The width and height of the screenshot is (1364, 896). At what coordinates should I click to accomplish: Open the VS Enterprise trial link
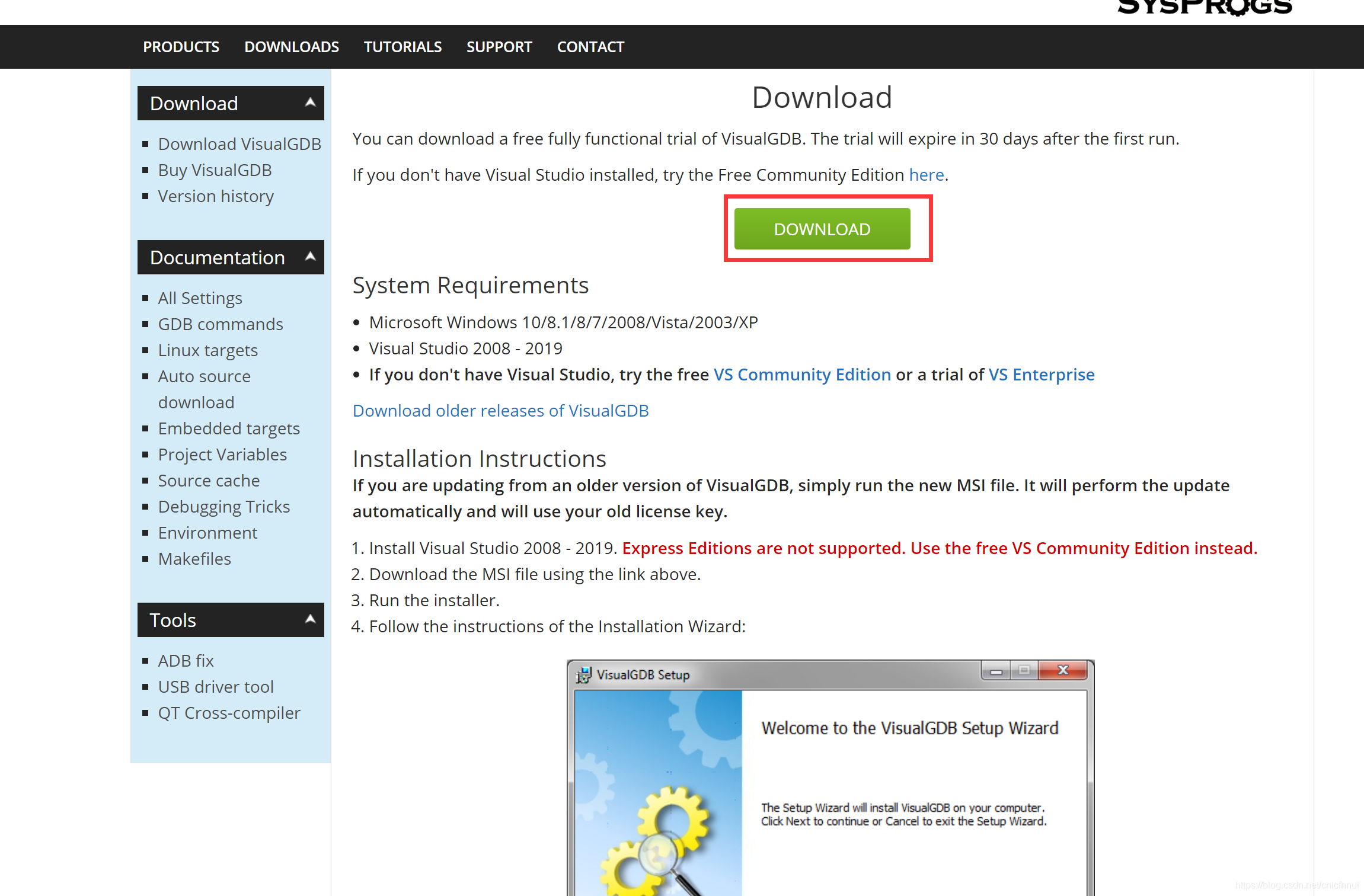click(x=1041, y=374)
